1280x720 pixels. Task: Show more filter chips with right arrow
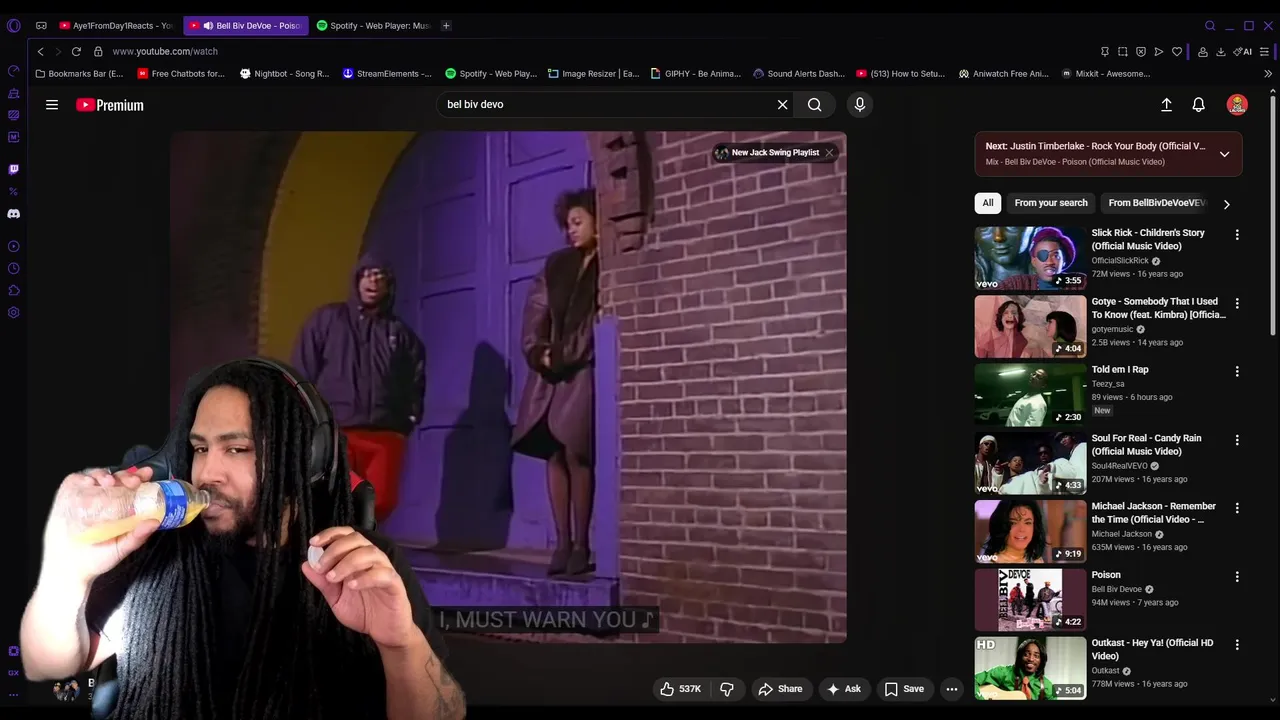pyautogui.click(x=1226, y=204)
